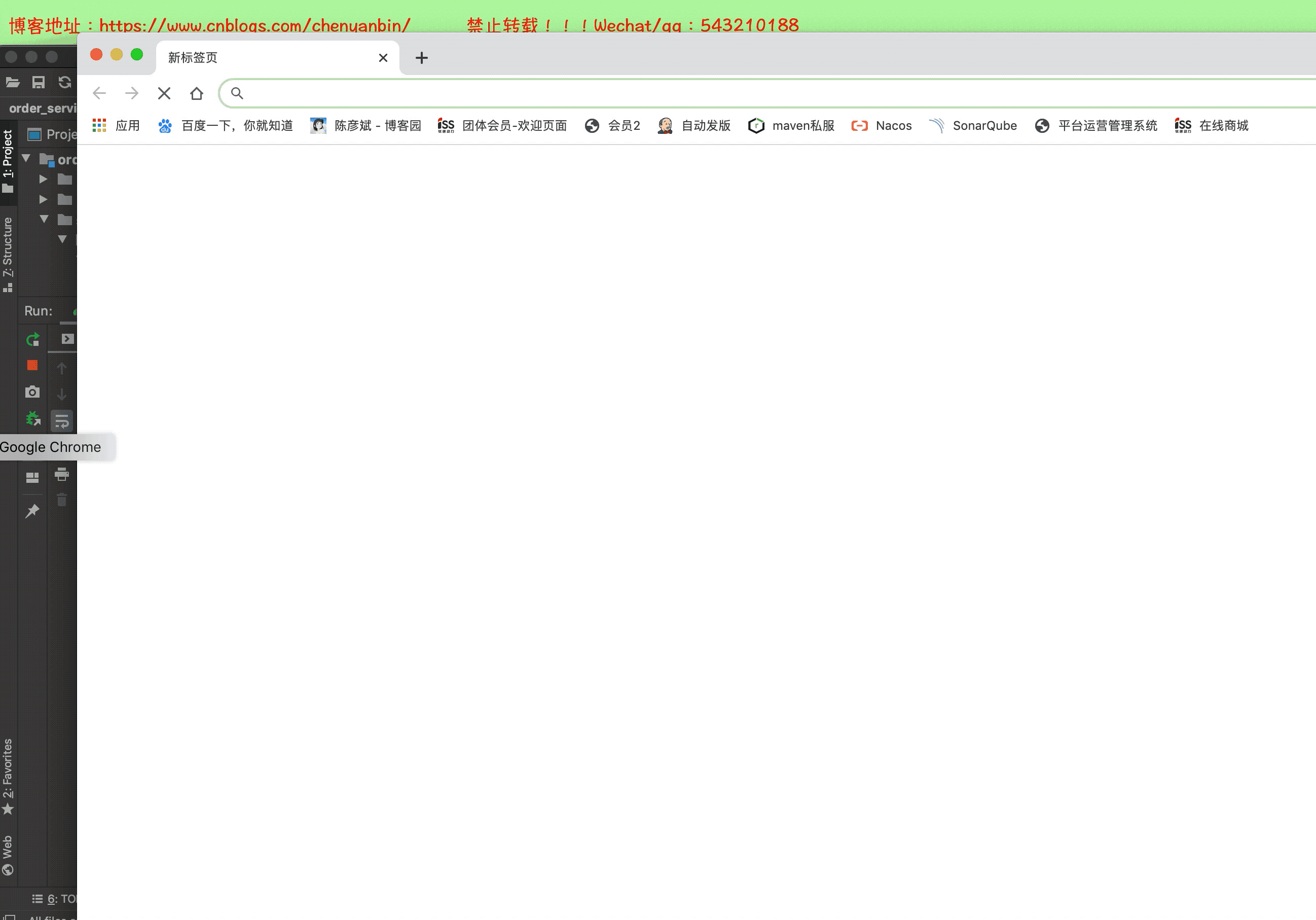
Task: Click the address bar search field
Action: [x=768, y=93]
